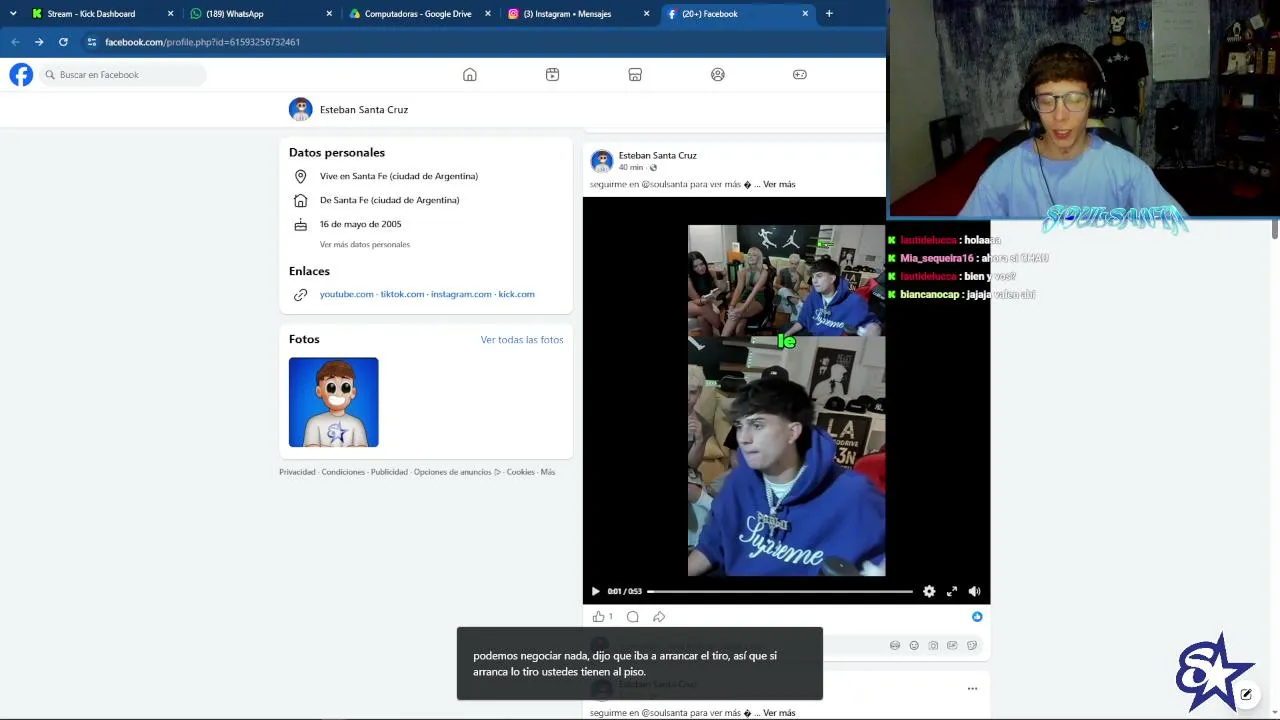Open the Marketplace storefront icon
1280x720 pixels.
point(635,75)
